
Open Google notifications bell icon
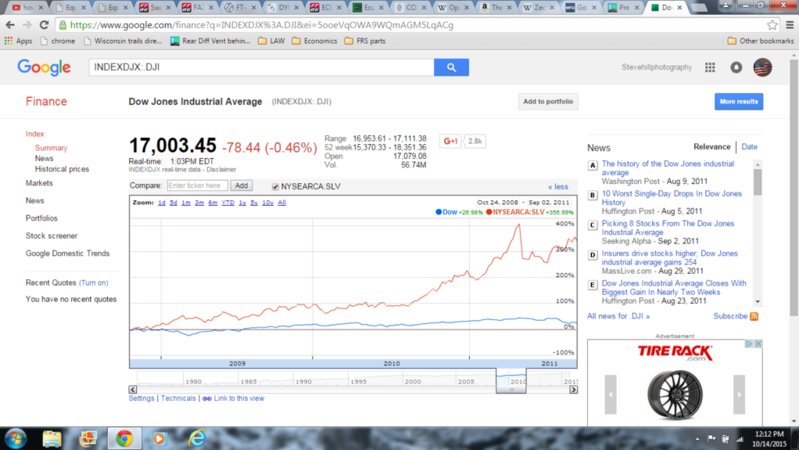pos(736,67)
